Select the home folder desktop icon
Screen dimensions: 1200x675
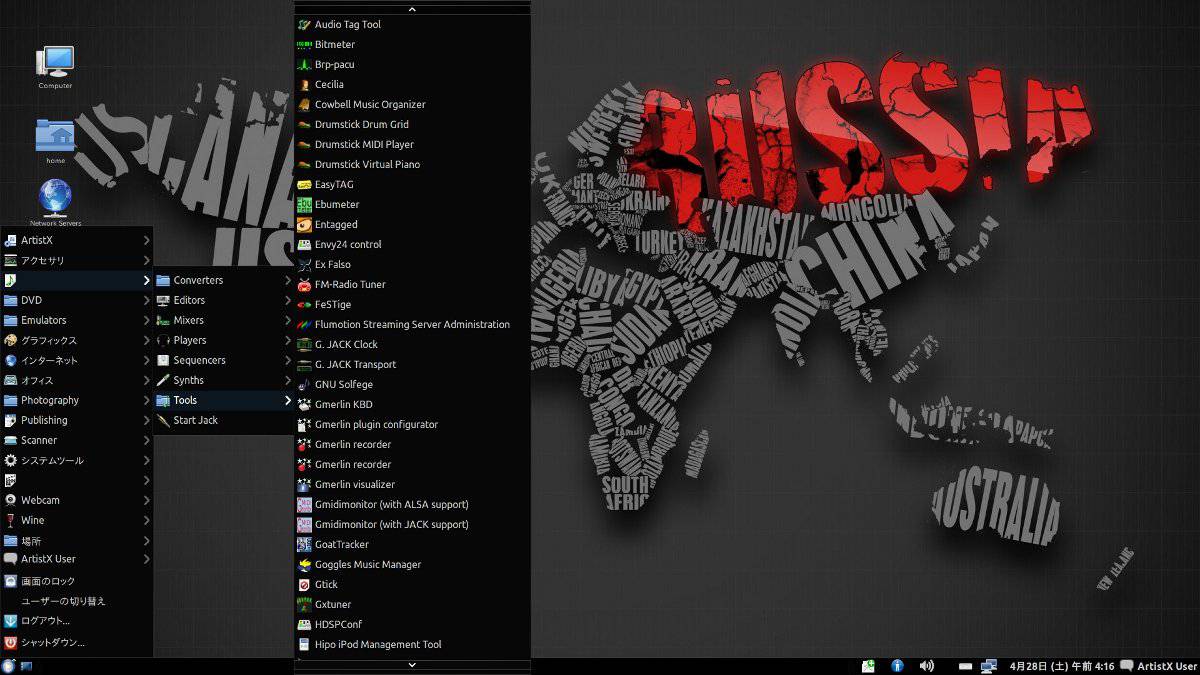pos(55,135)
